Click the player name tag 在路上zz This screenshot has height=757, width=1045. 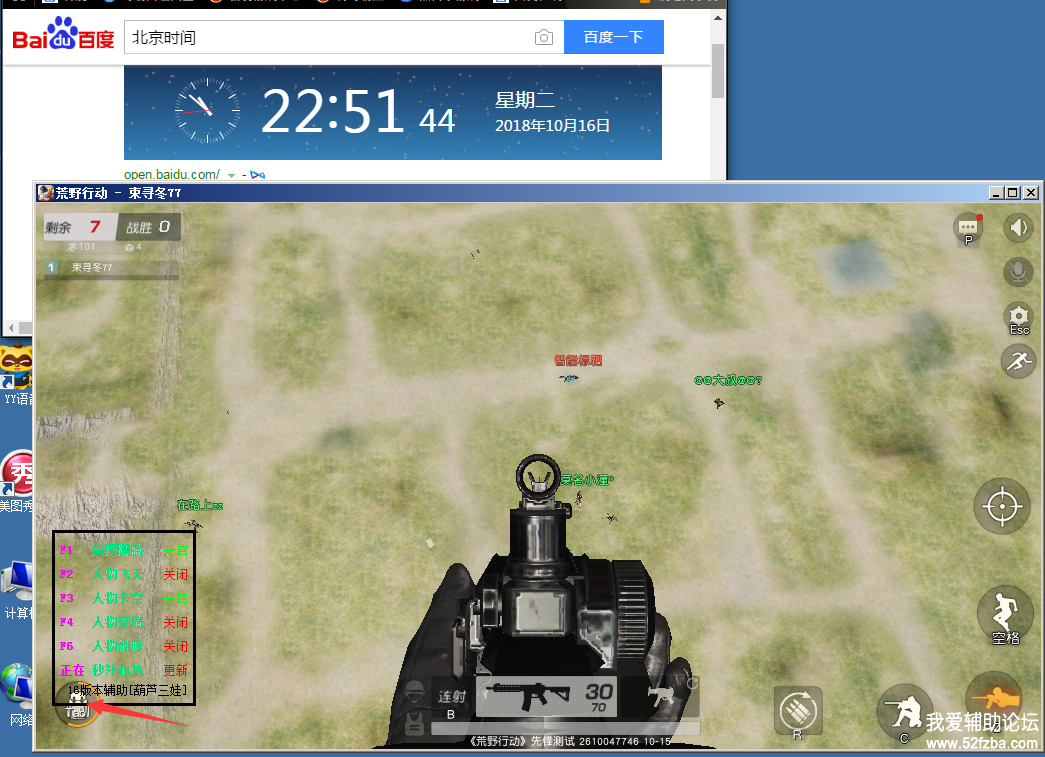tap(200, 505)
